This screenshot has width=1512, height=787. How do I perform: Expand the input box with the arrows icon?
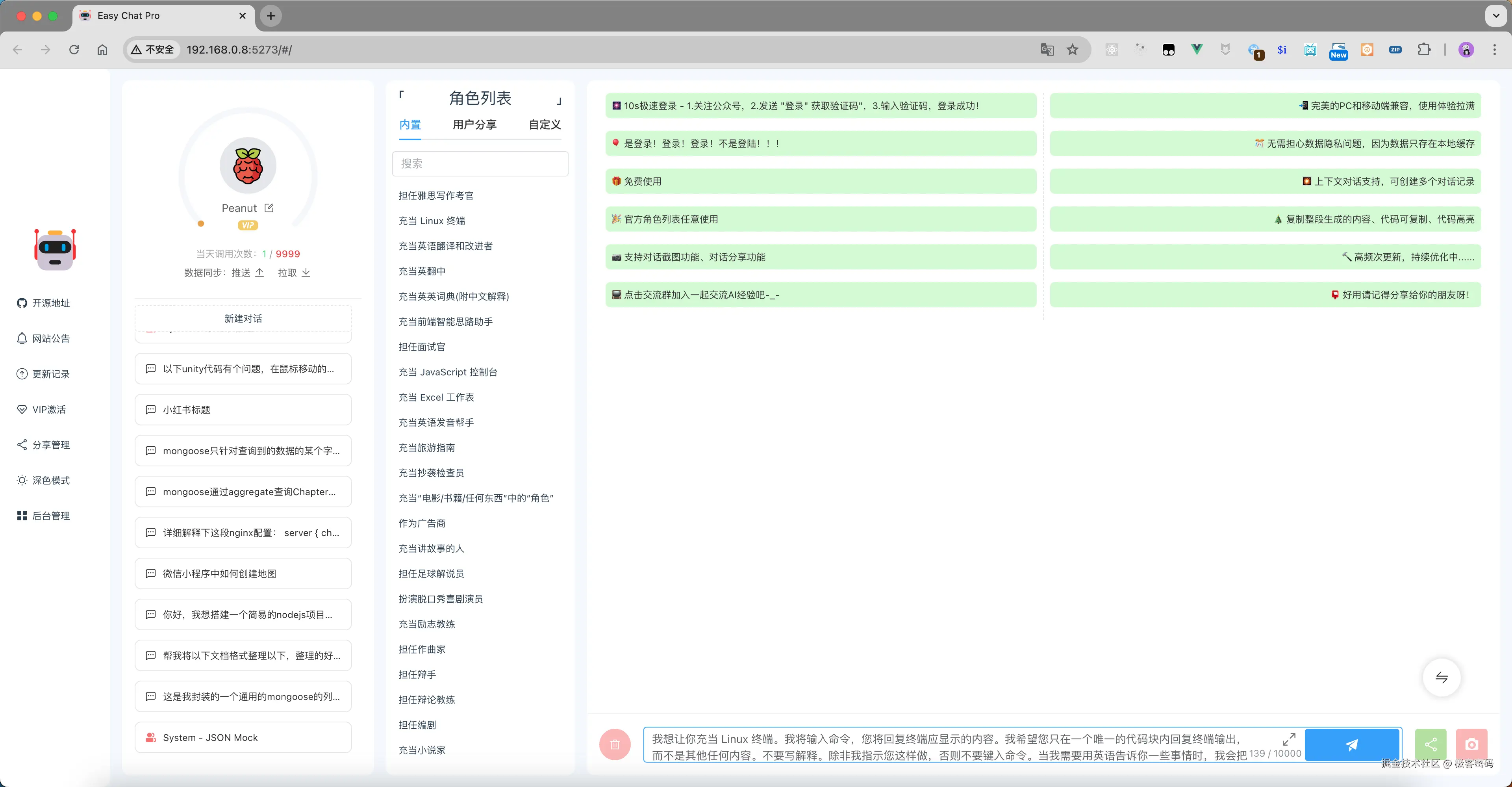(x=1288, y=739)
